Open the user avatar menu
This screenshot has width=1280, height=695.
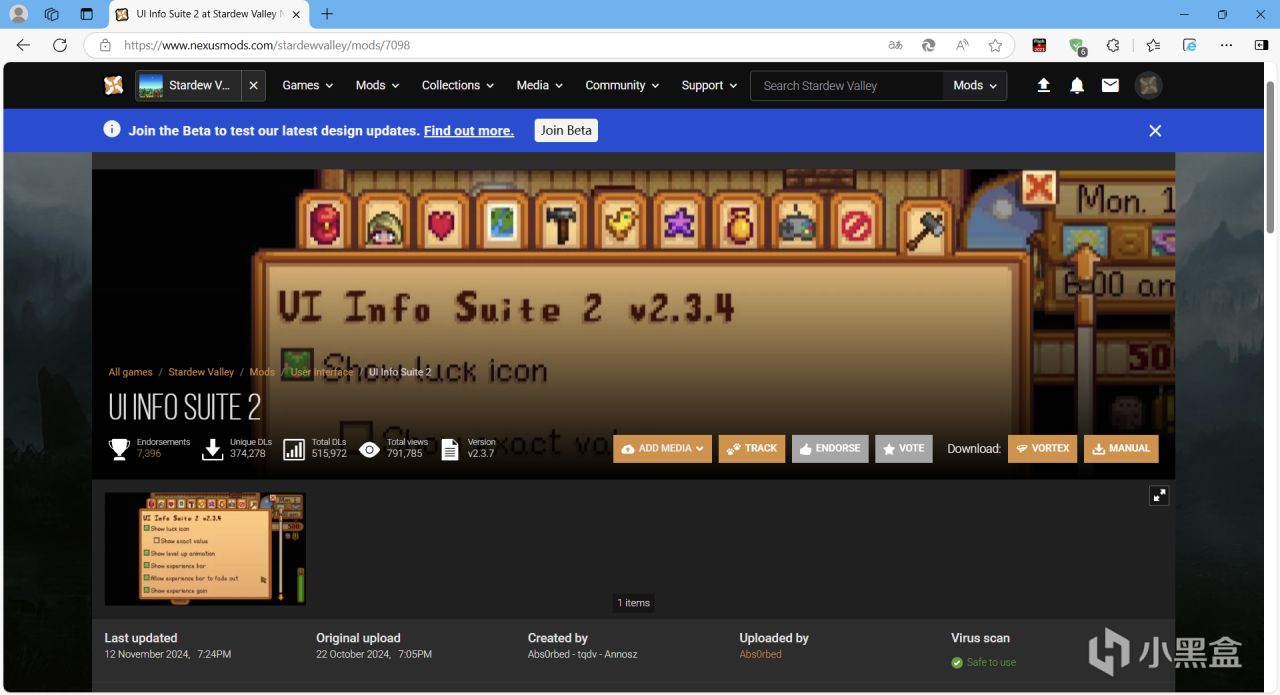pyautogui.click(x=1149, y=85)
